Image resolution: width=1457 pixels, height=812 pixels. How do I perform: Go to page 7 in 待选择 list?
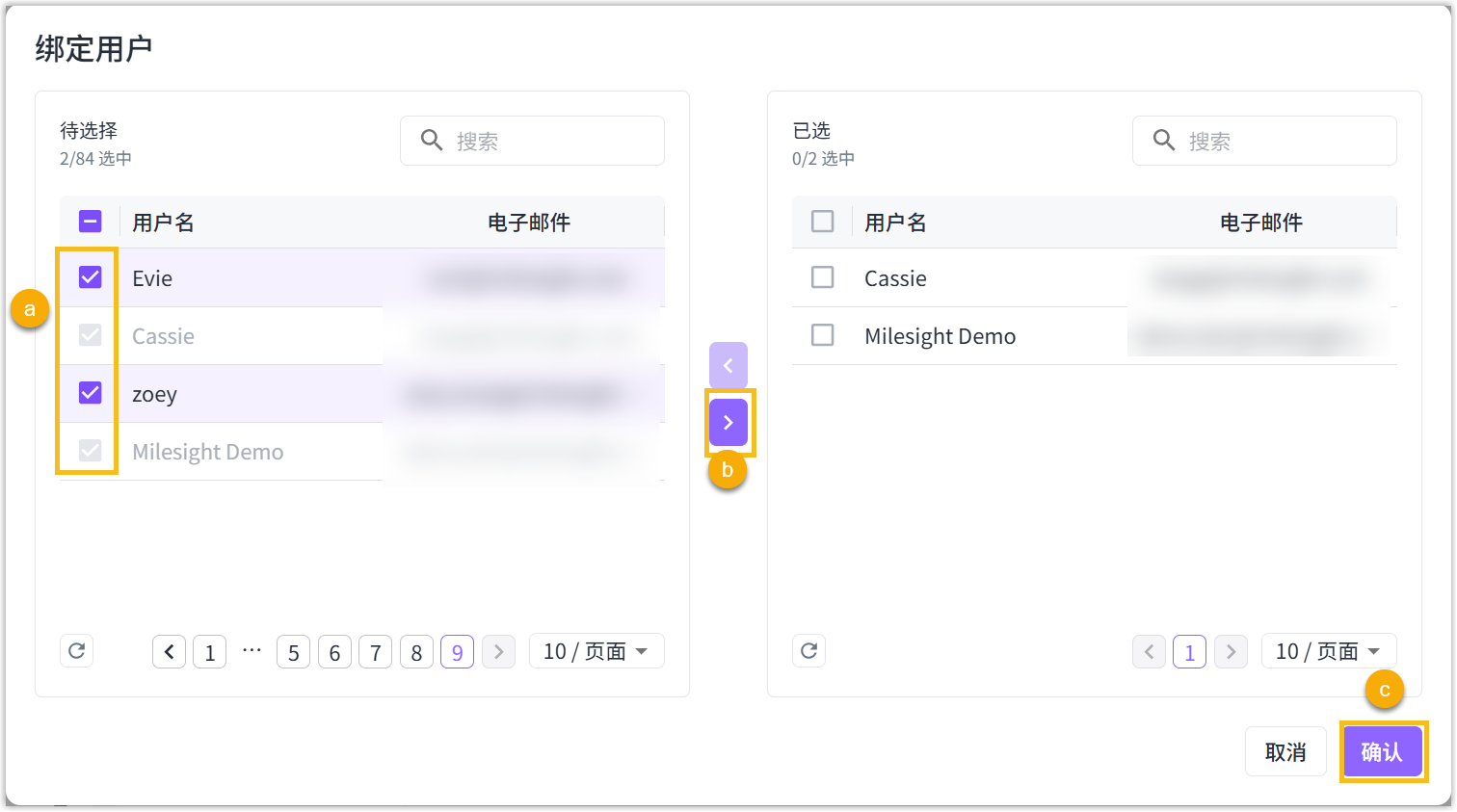375,652
